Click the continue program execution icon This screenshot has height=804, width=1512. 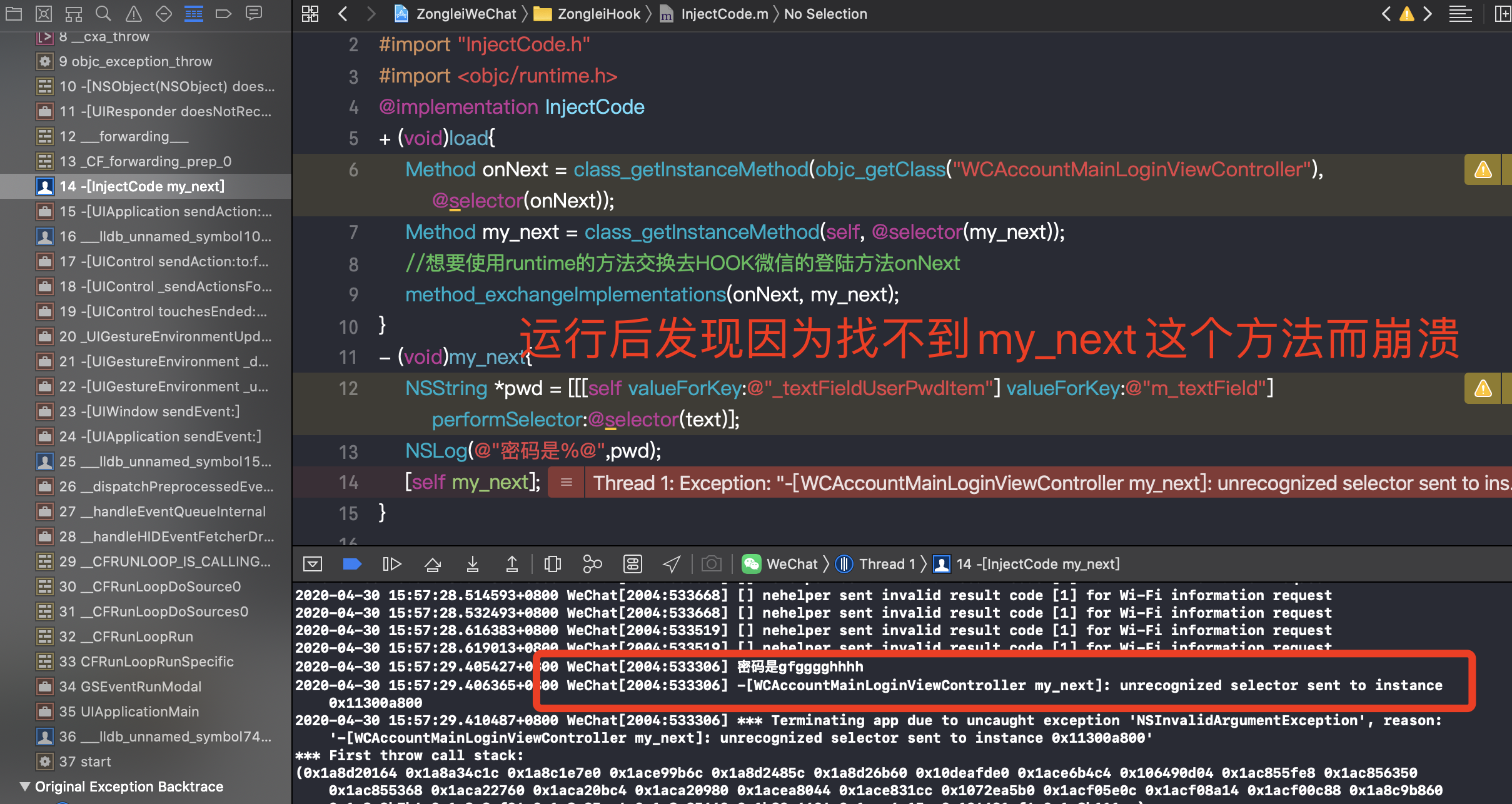pos(391,564)
